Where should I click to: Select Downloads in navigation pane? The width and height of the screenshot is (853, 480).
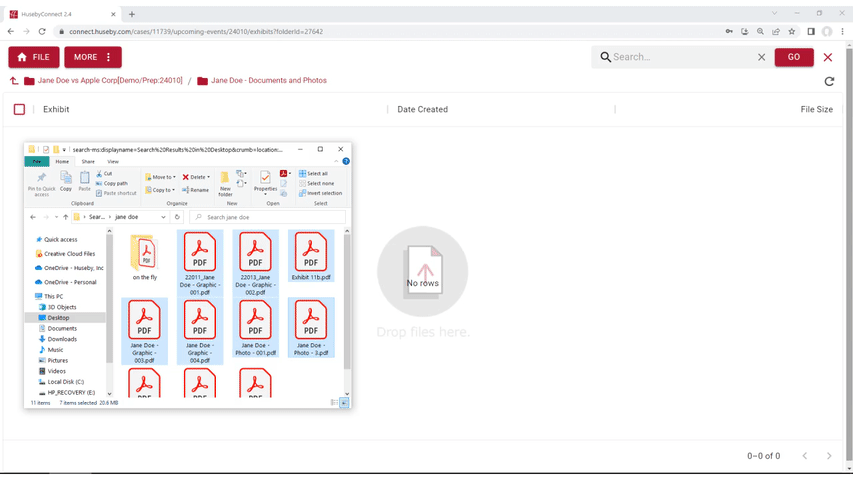[x=58, y=339]
